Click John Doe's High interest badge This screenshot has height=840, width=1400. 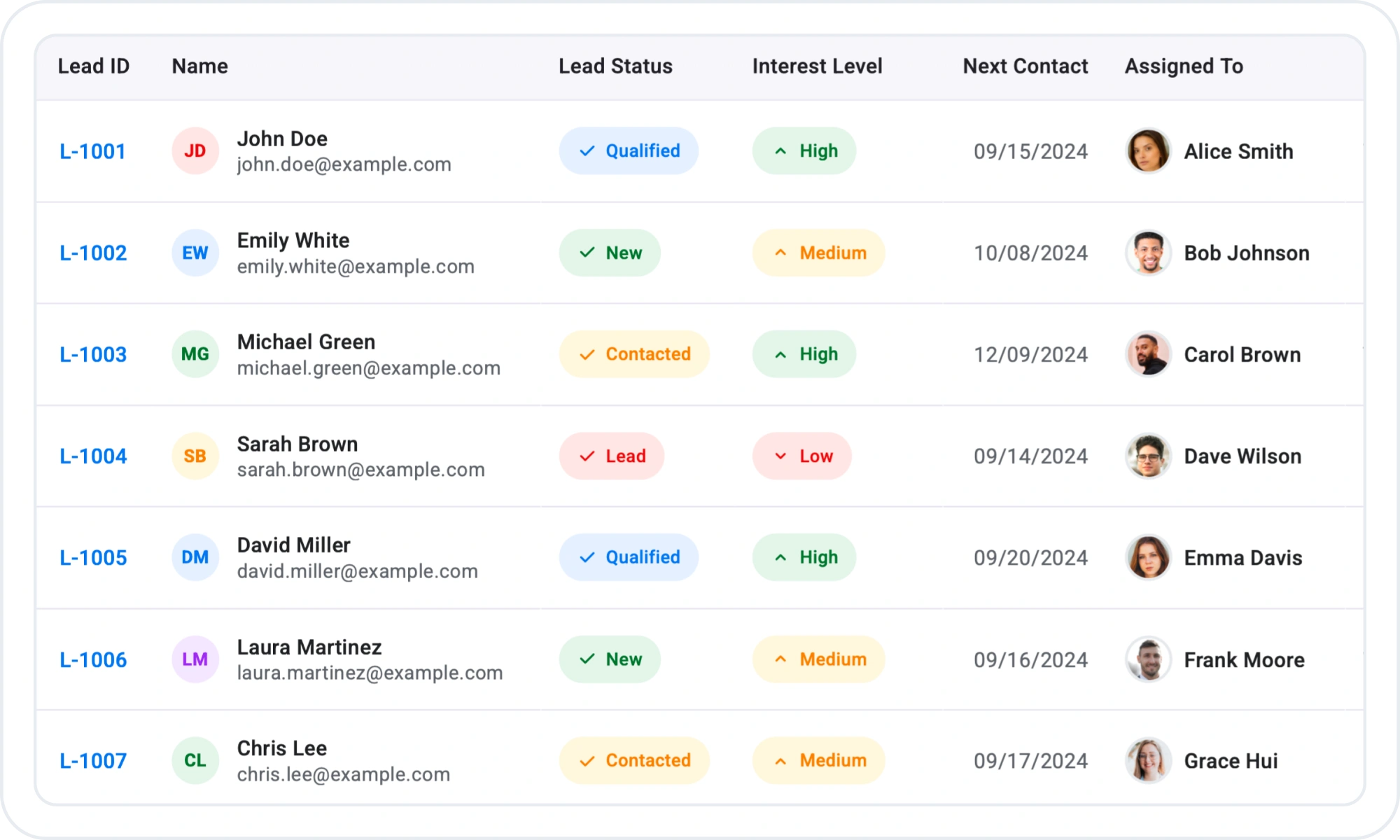pyautogui.click(x=804, y=151)
